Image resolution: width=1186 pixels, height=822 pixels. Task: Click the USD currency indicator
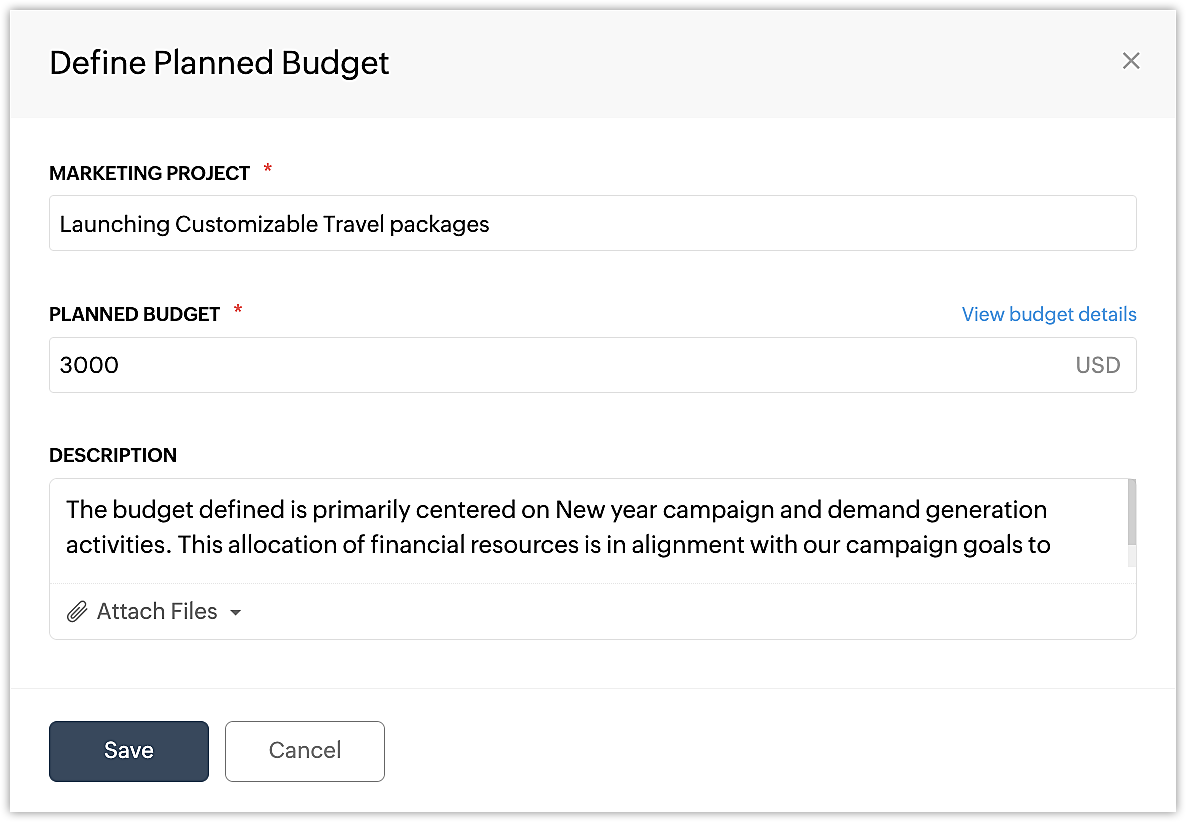click(1097, 365)
